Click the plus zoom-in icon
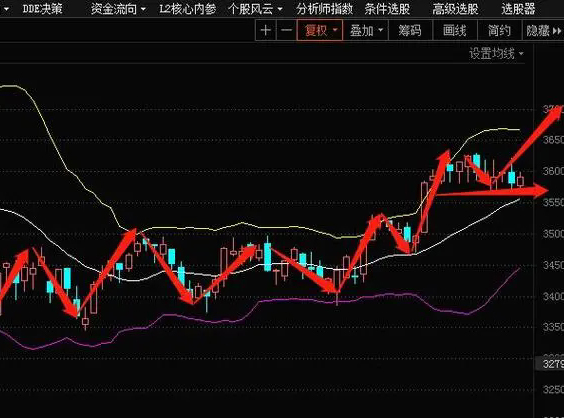 (x=265, y=30)
